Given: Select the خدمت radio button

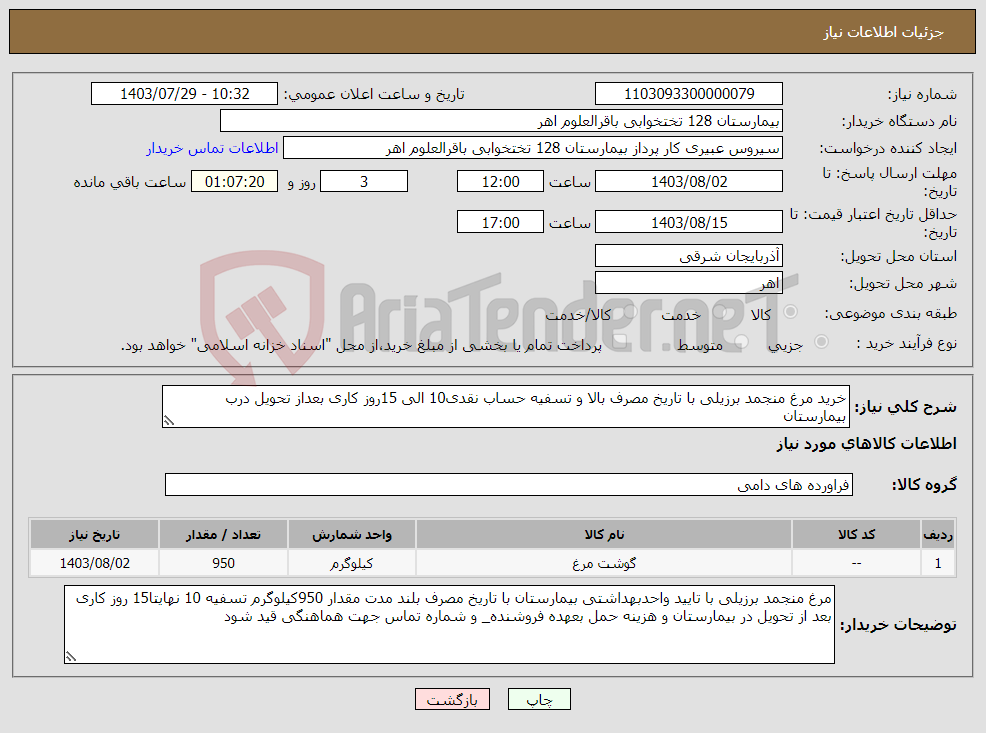Looking at the screenshot, I should 719,312.
